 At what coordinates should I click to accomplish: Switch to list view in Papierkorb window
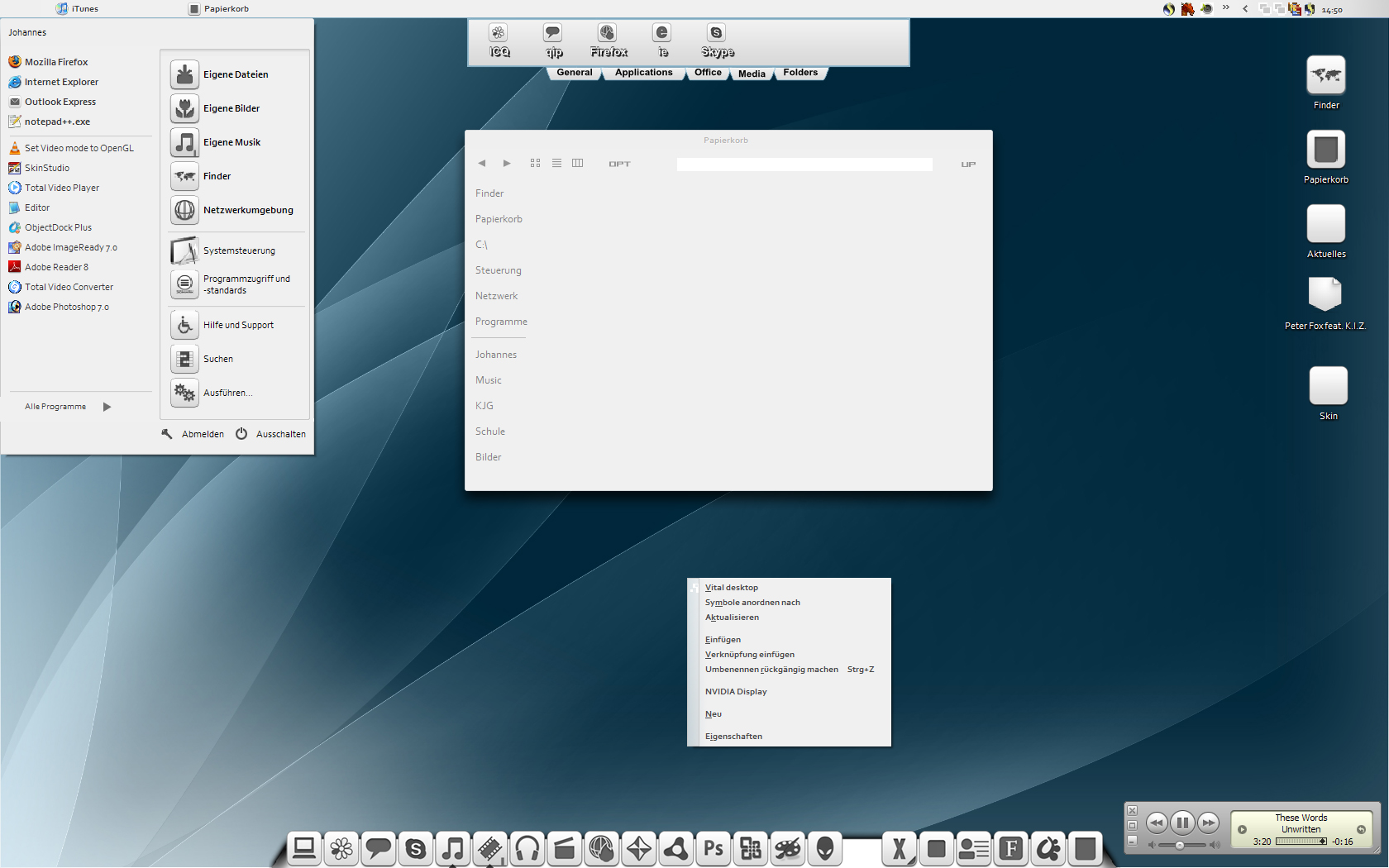tap(556, 164)
